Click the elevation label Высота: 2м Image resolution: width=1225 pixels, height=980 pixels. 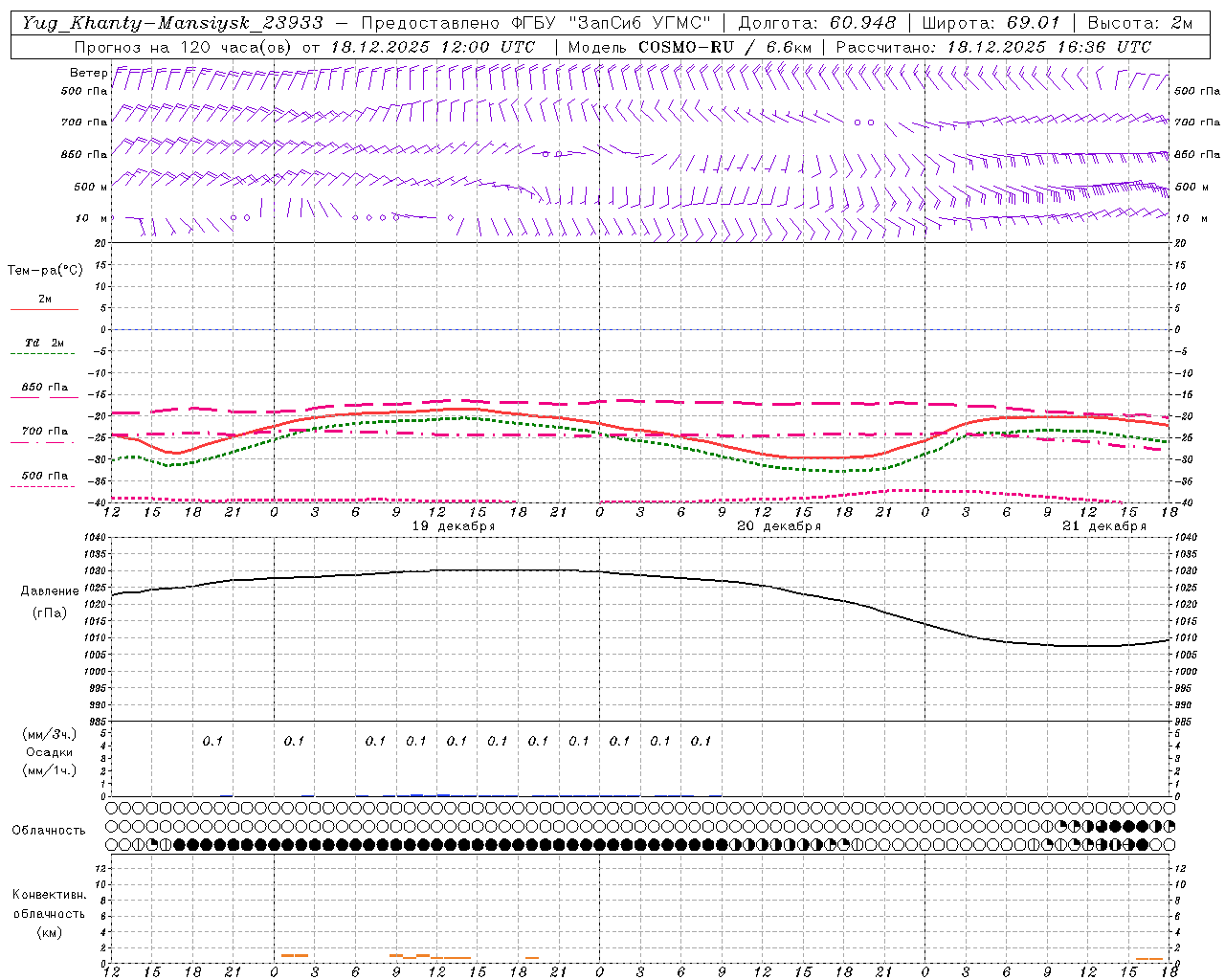click(x=1139, y=23)
